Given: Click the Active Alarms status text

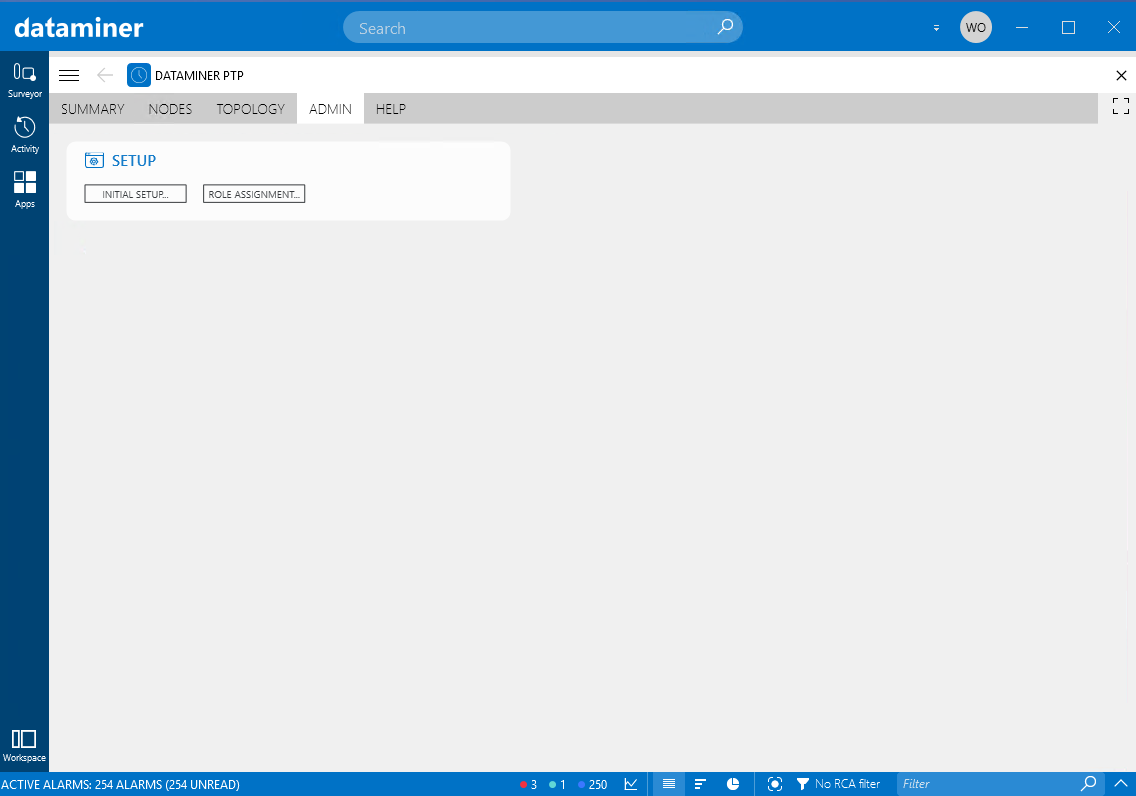Looking at the screenshot, I should [120, 784].
